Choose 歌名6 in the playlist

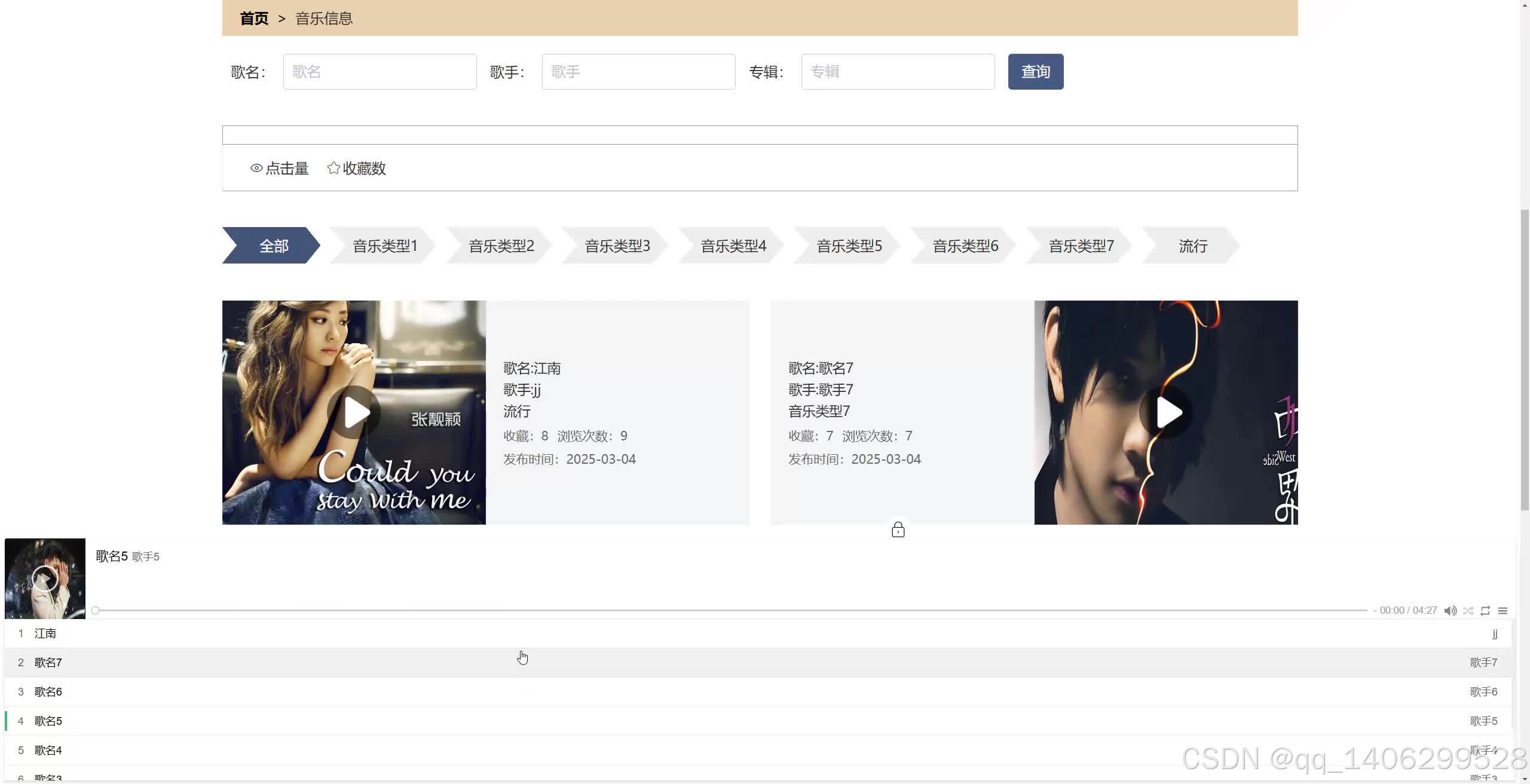point(48,691)
